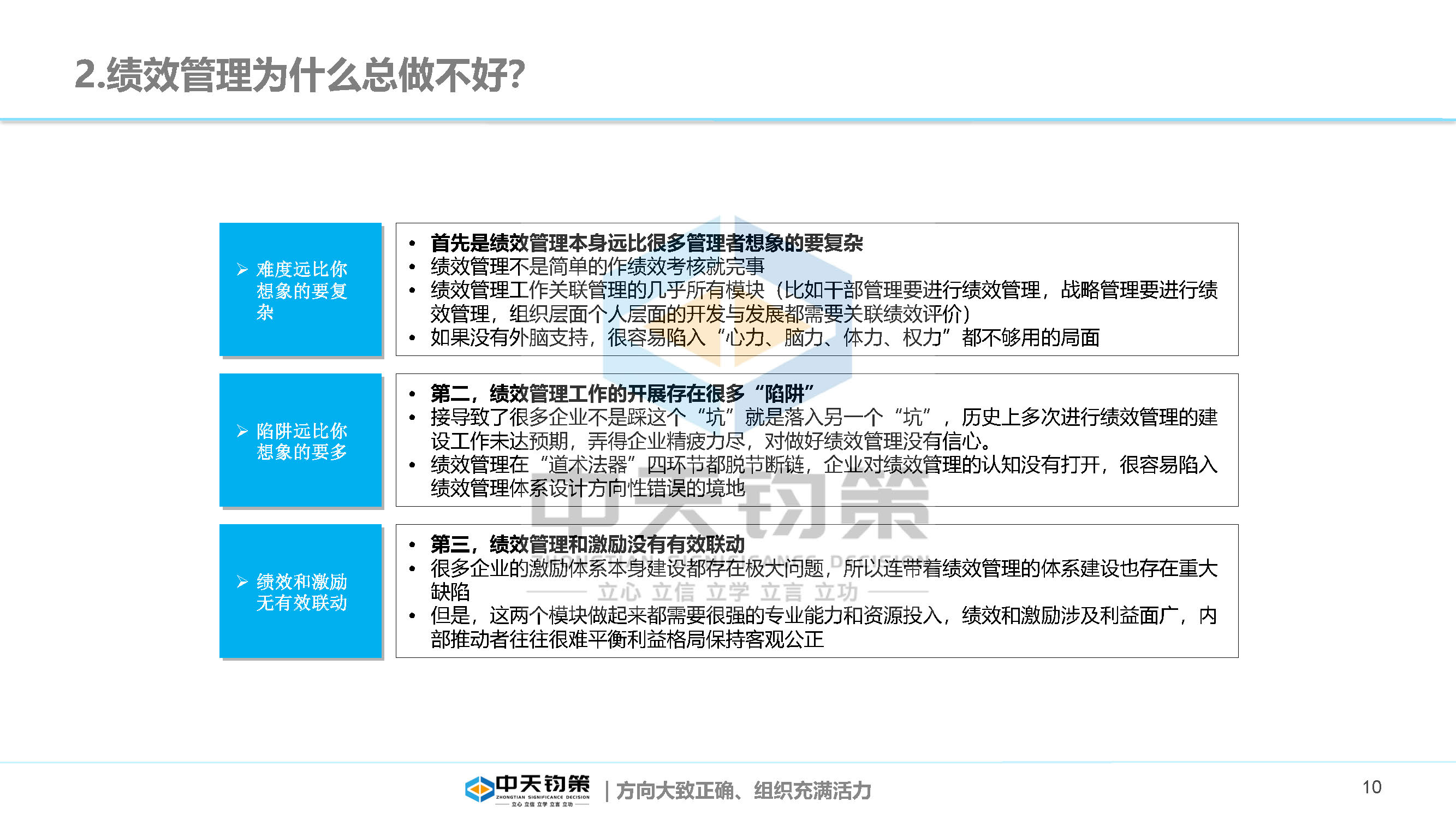Click heading 第二，绩效管理工作的开展存在很多陷阱
1456x819 pixels.
622,393
